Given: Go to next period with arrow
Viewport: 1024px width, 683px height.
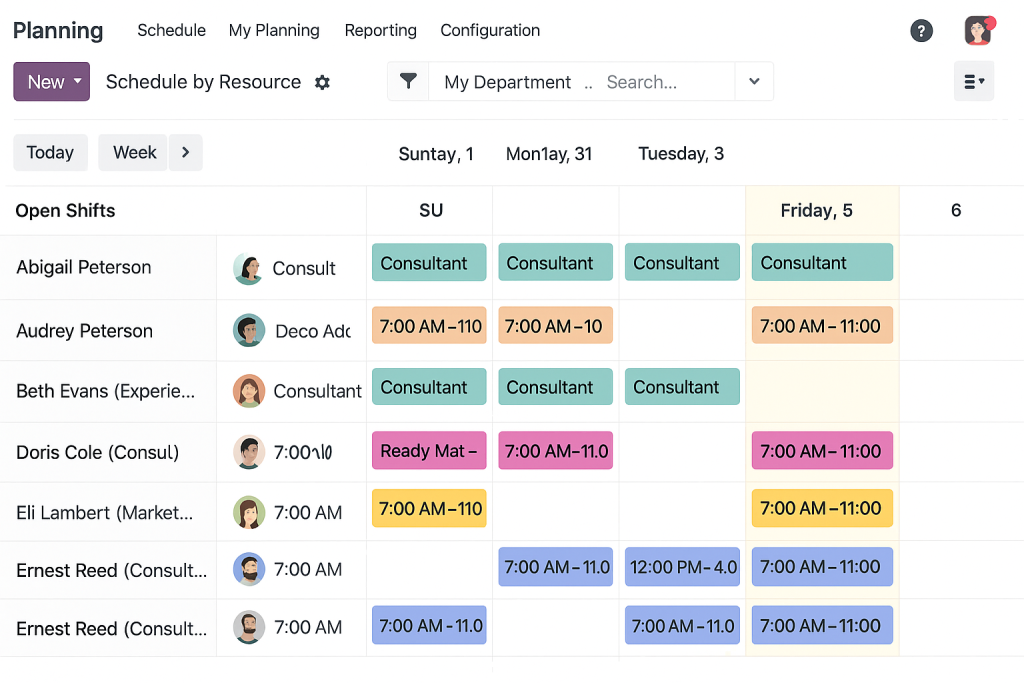Looking at the screenshot, I should point(185,152).
